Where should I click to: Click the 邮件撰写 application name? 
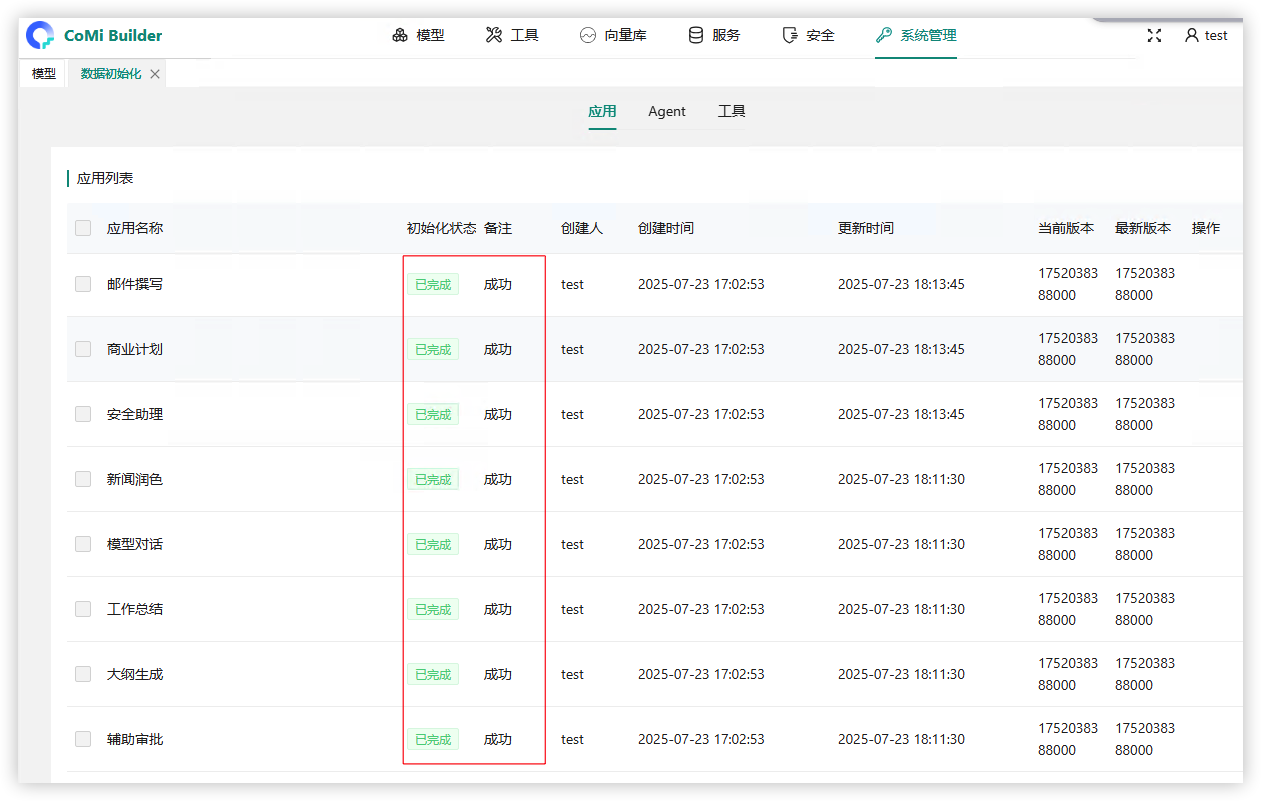coord(135,284)
